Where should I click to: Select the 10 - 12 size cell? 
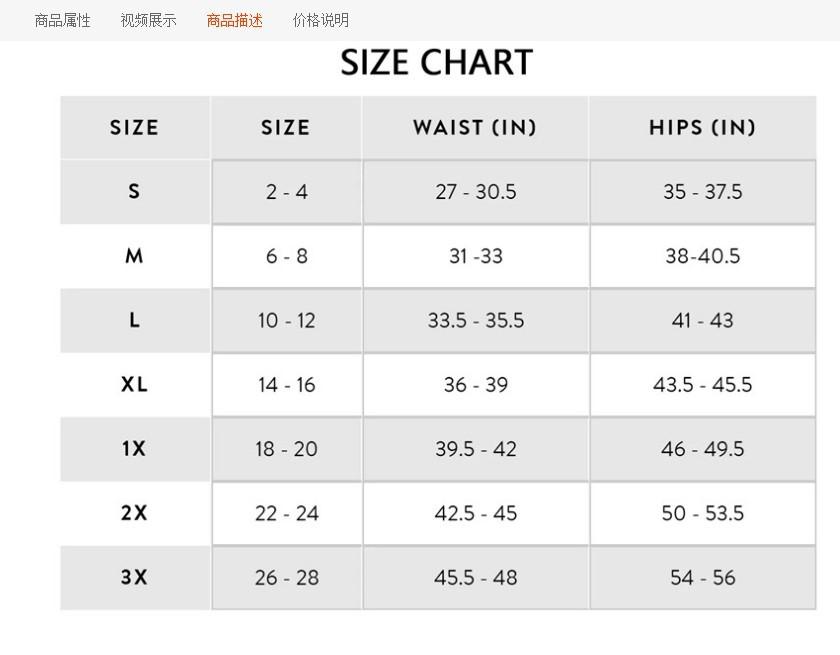coord(286,321)
